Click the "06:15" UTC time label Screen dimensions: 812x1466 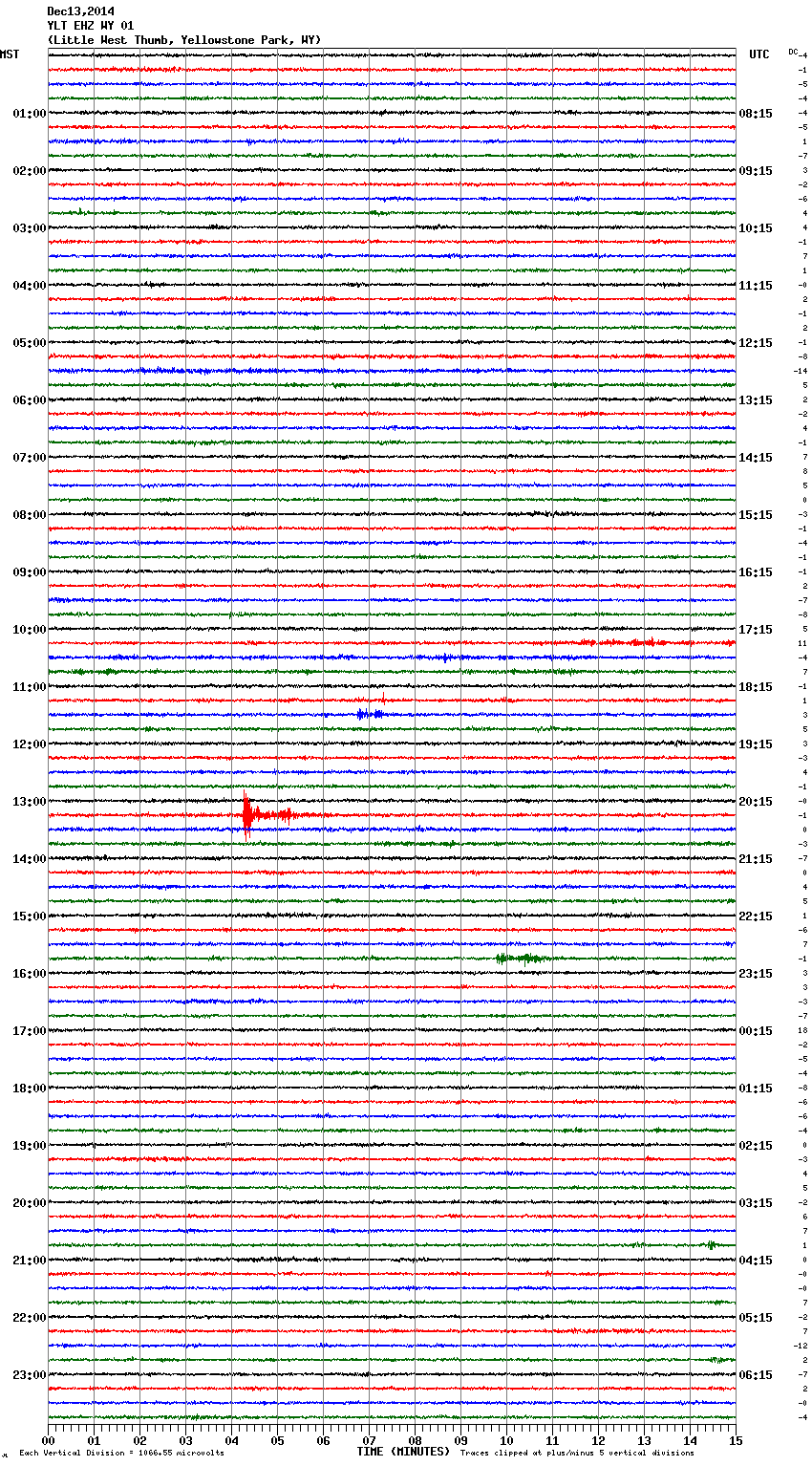pyautogui.click(x=756, y=1375)
